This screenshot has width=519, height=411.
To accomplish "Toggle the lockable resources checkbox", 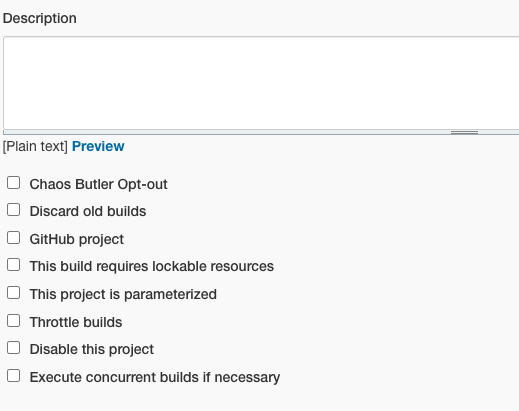I will pyautogui.click(x=13, y=265).
